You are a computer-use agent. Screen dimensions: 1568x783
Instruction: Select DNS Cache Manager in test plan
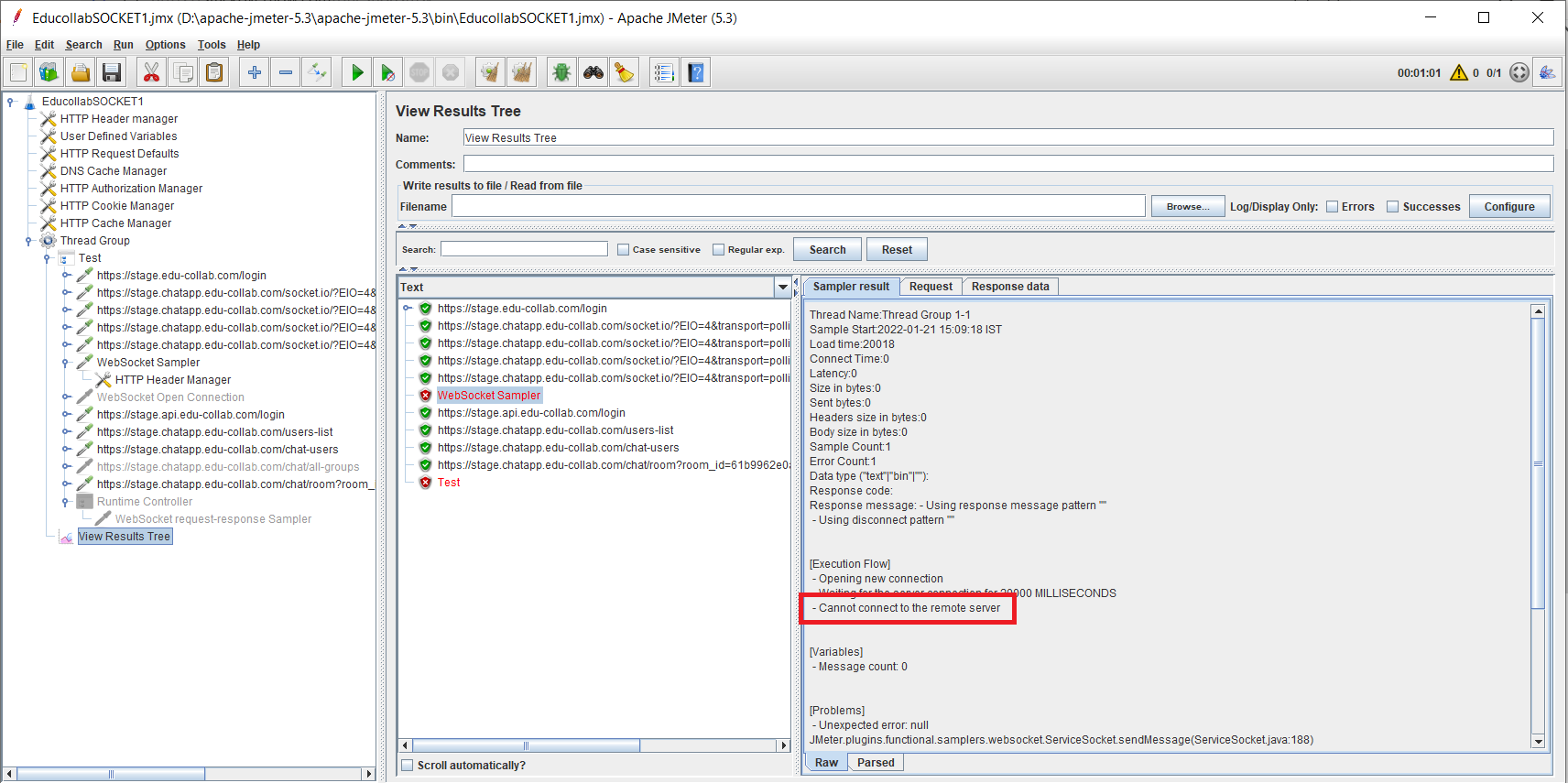pos(114,171)
